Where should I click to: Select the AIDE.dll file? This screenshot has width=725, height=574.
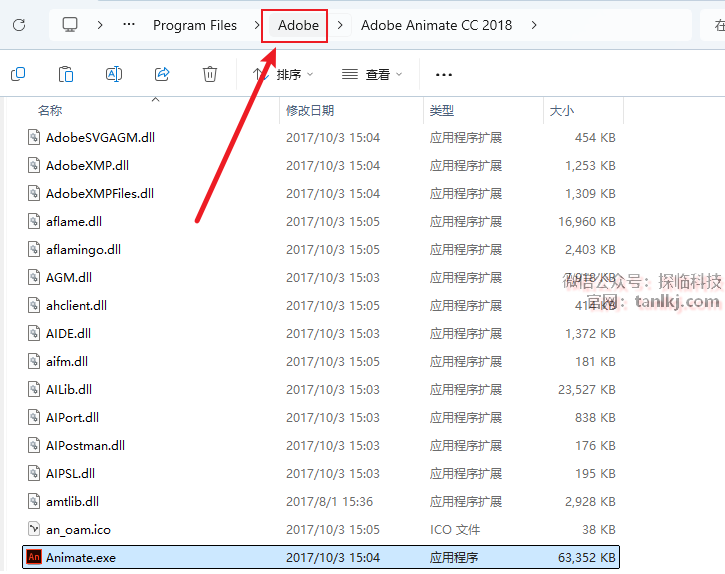(x=68, y=333)
